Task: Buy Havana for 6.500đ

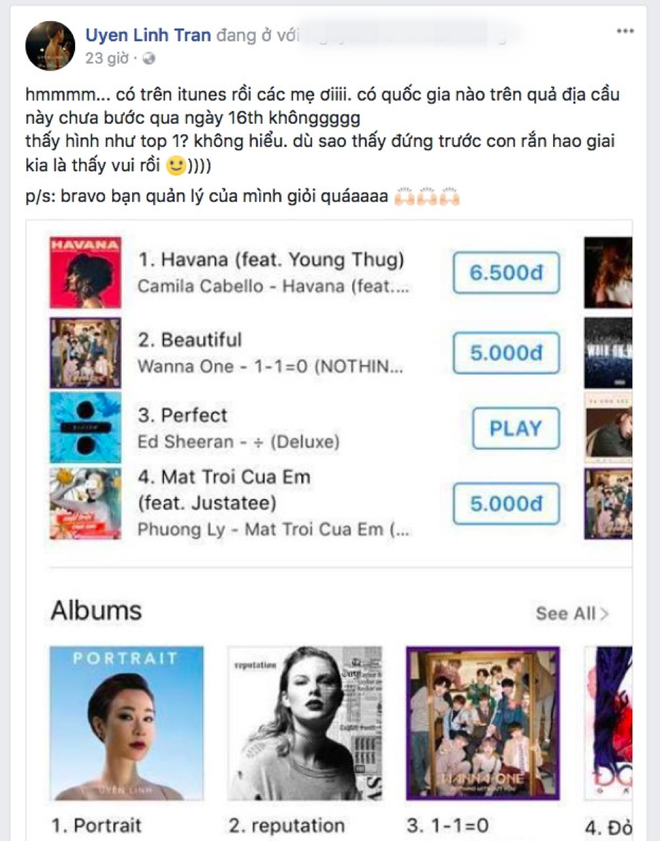Action: point(506,274)
